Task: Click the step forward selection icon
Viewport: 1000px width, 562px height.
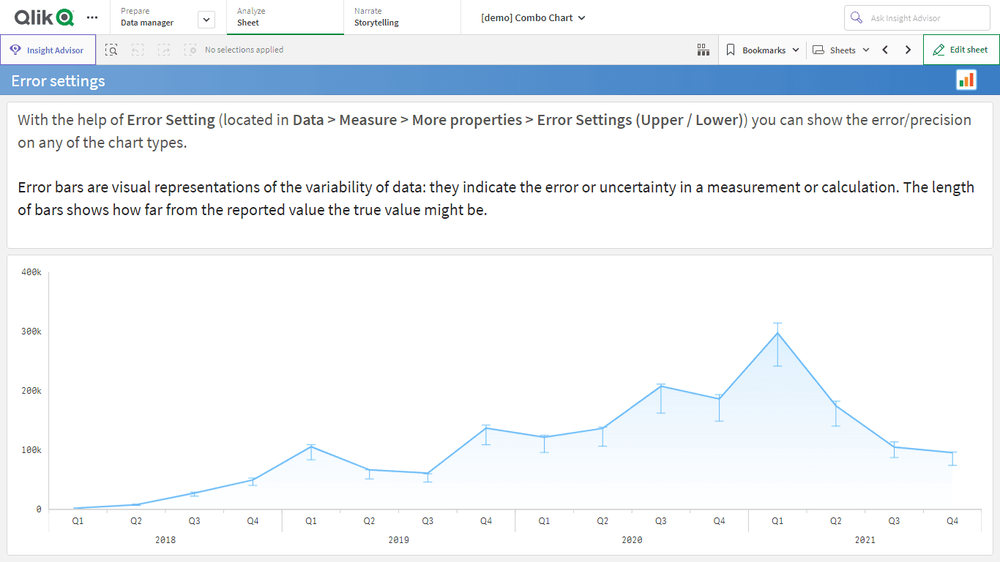Action: 164,49
